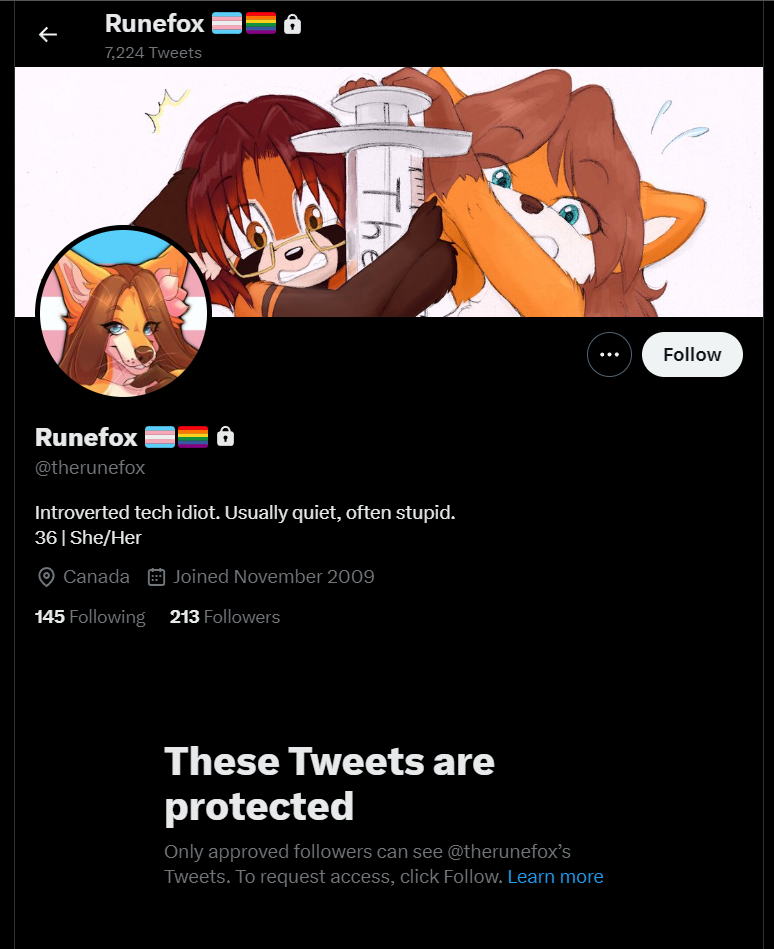
Task: Follow the Runefox account
Action: point(692,355)
